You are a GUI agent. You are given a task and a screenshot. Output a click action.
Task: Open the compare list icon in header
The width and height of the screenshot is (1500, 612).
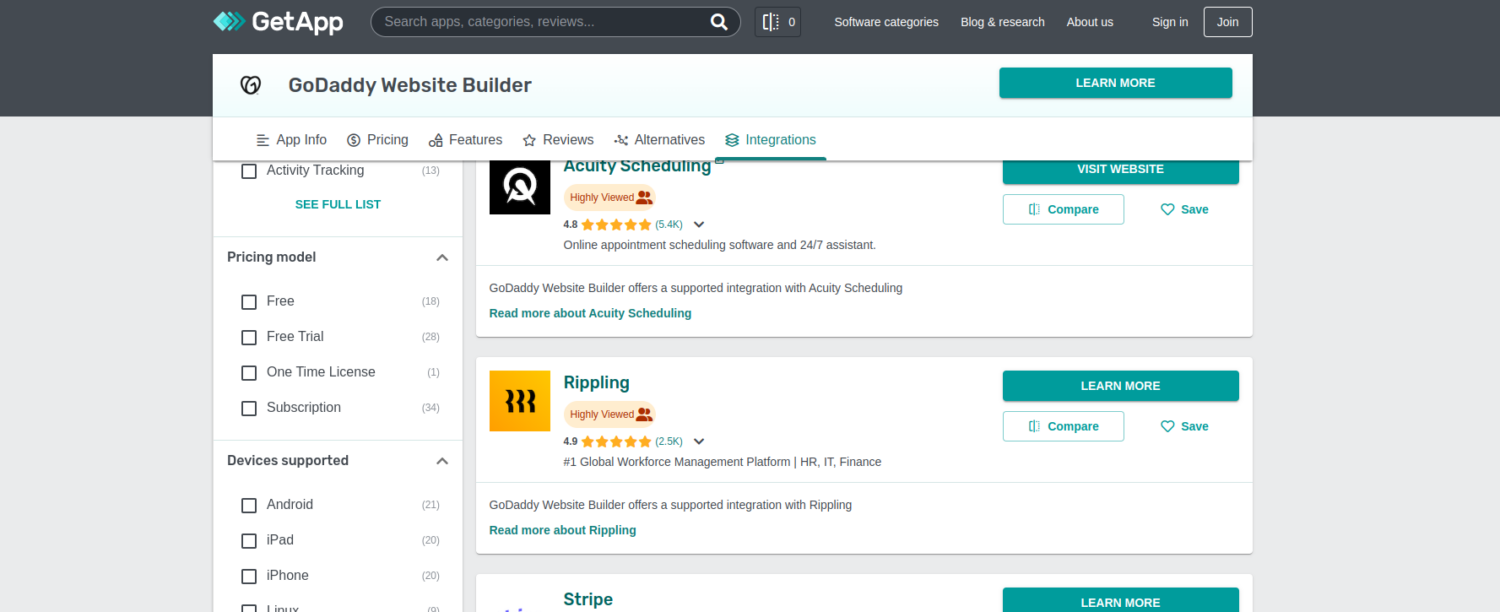click(777, 22)
